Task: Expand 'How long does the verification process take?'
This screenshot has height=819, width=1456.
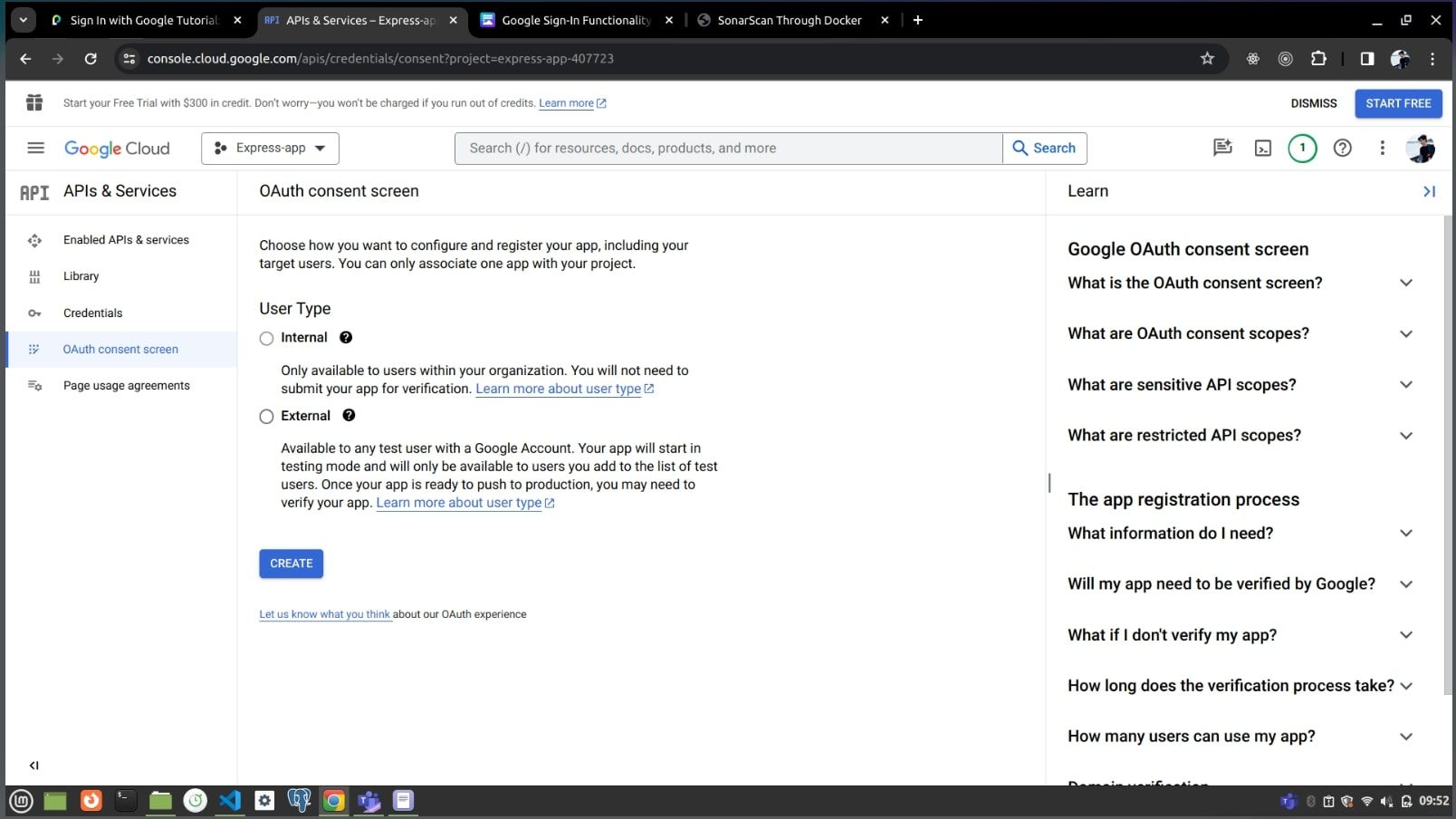Action: click(1240, 686)
